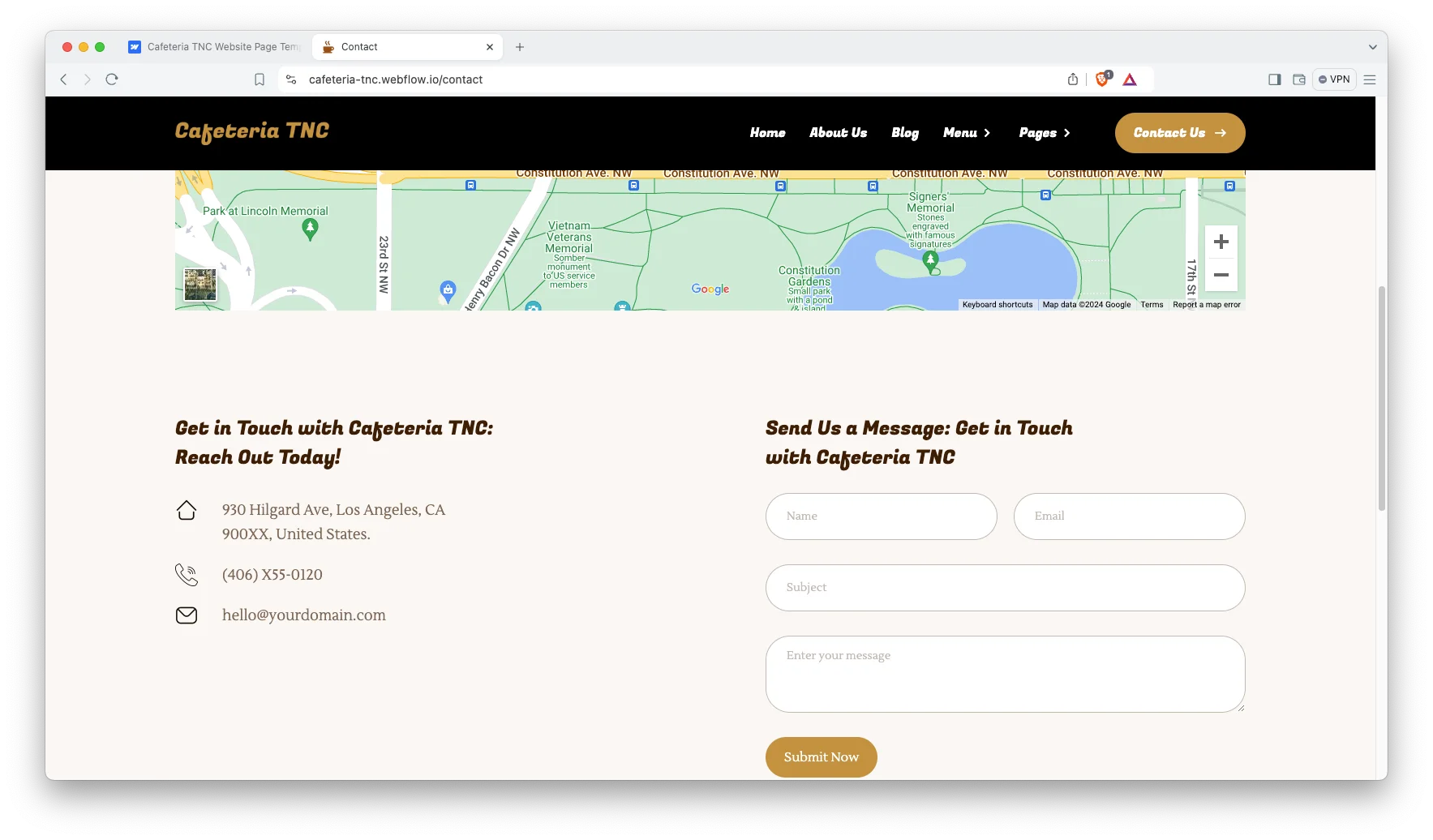Open the tab list chevron
This screenshot has width=1433, height=840.
coord(1373,47)
